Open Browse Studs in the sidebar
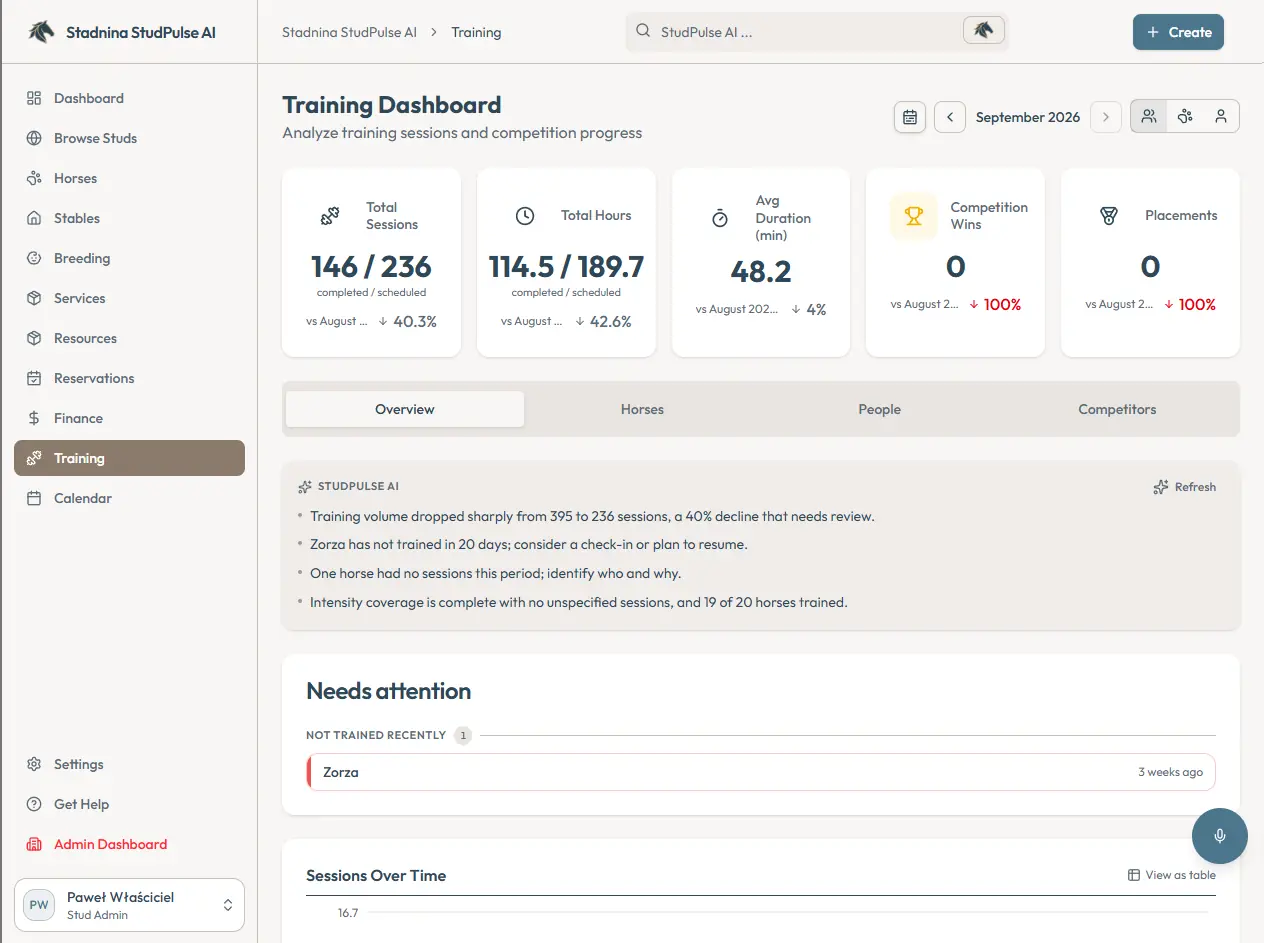Screen dimensions: 1264x943 (129, 138)
